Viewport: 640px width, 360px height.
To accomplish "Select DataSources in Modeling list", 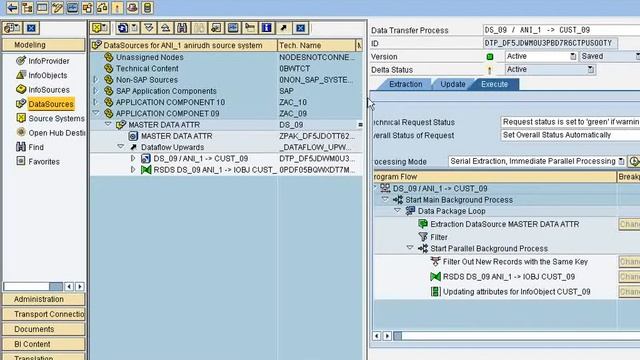I will point(51,104).
